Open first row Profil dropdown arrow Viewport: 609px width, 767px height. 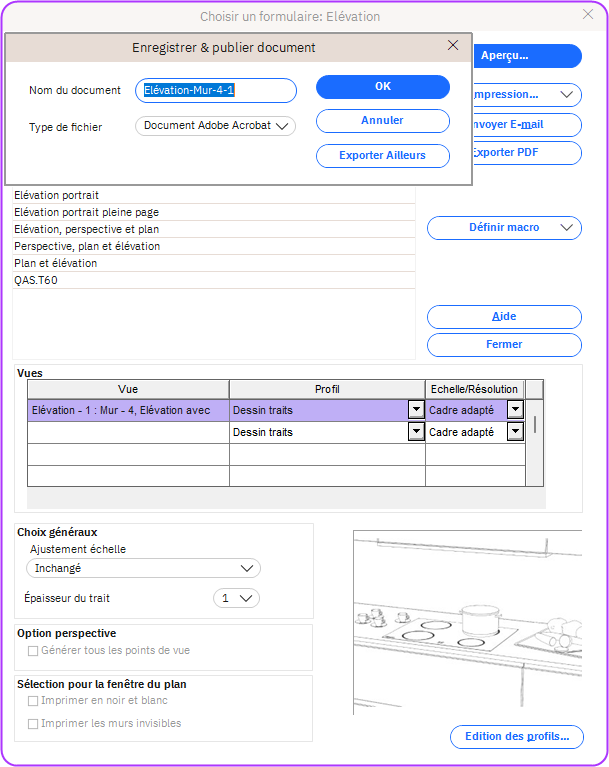tap(415, 410)
